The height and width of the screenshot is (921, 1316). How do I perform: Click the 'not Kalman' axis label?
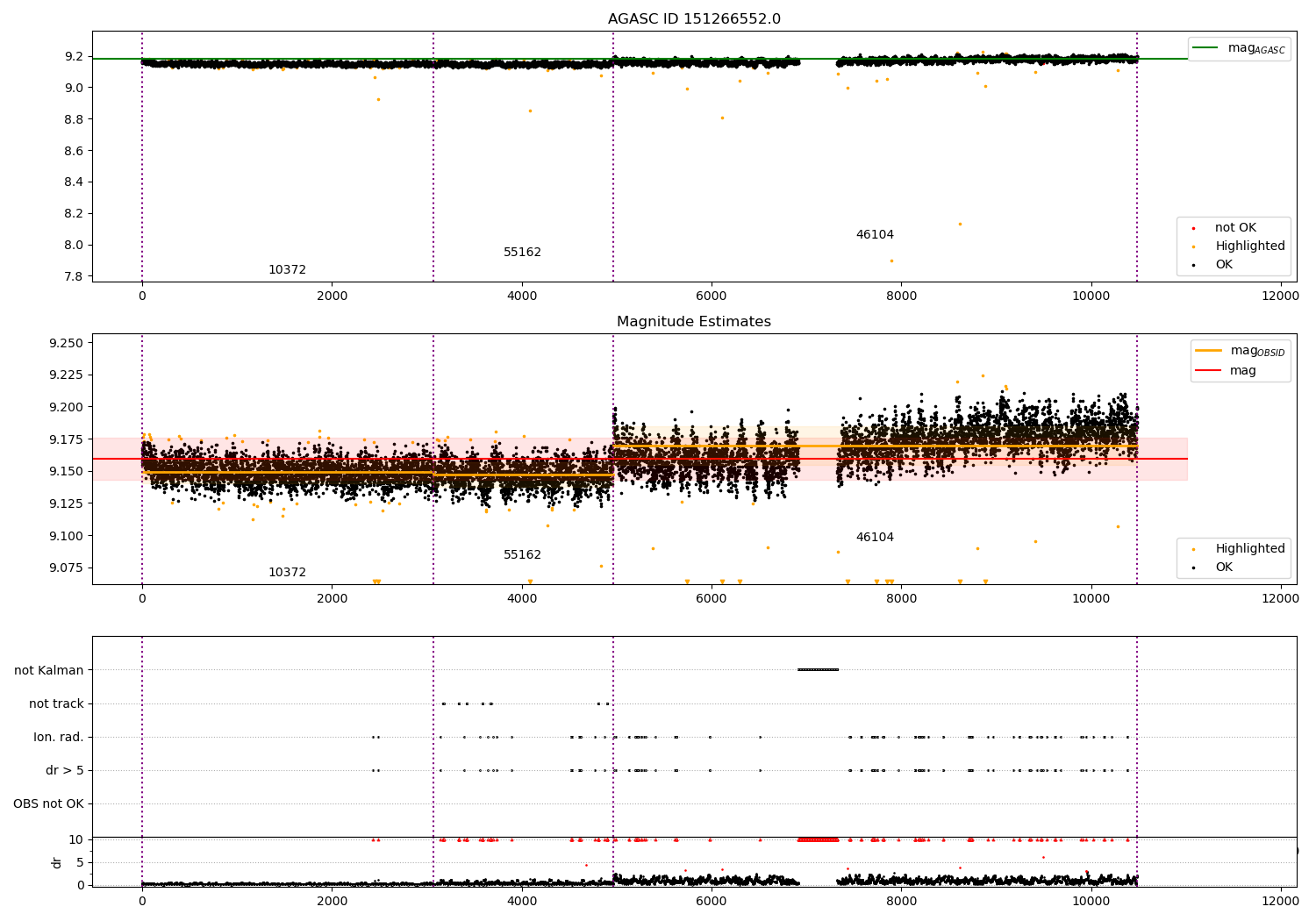(49, 671)
